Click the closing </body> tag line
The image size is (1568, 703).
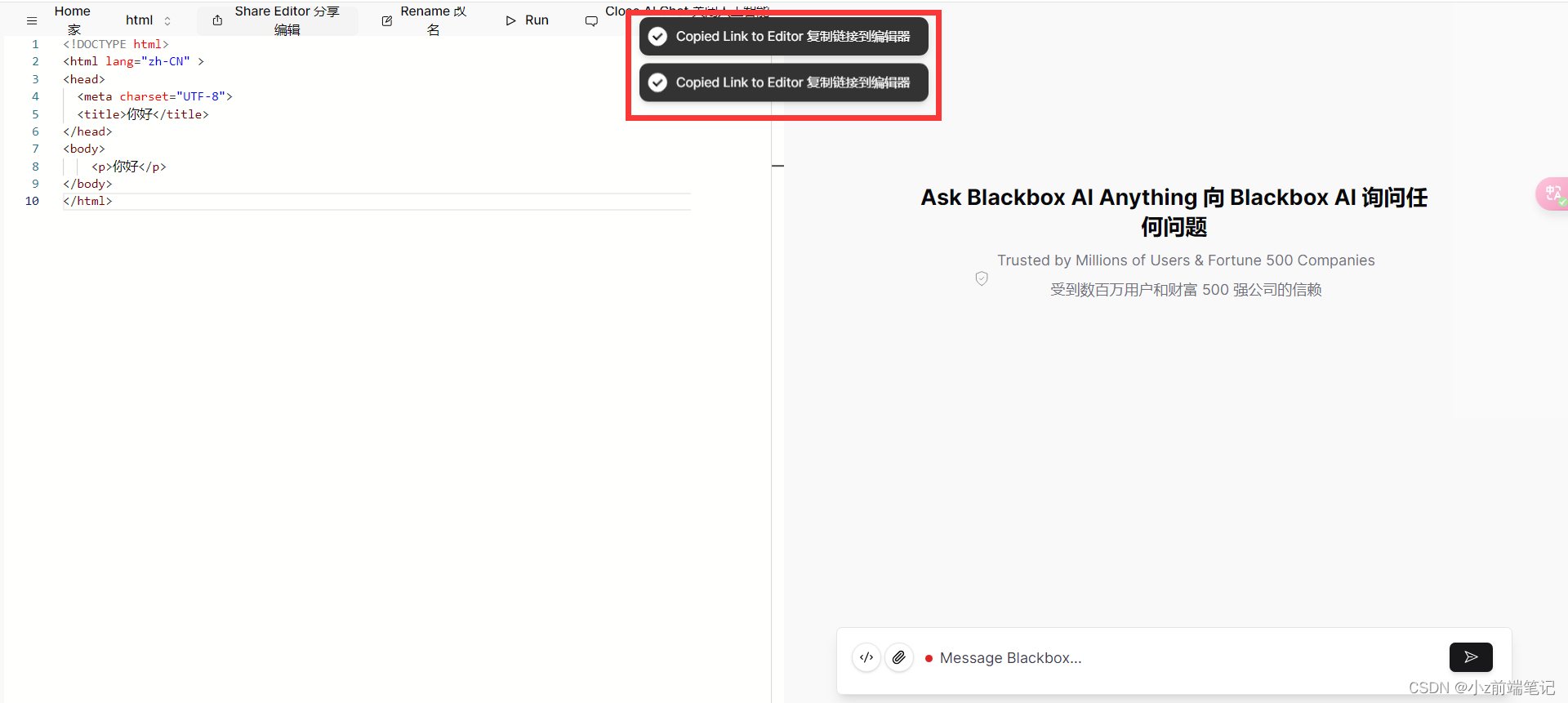tap(87, 184)
